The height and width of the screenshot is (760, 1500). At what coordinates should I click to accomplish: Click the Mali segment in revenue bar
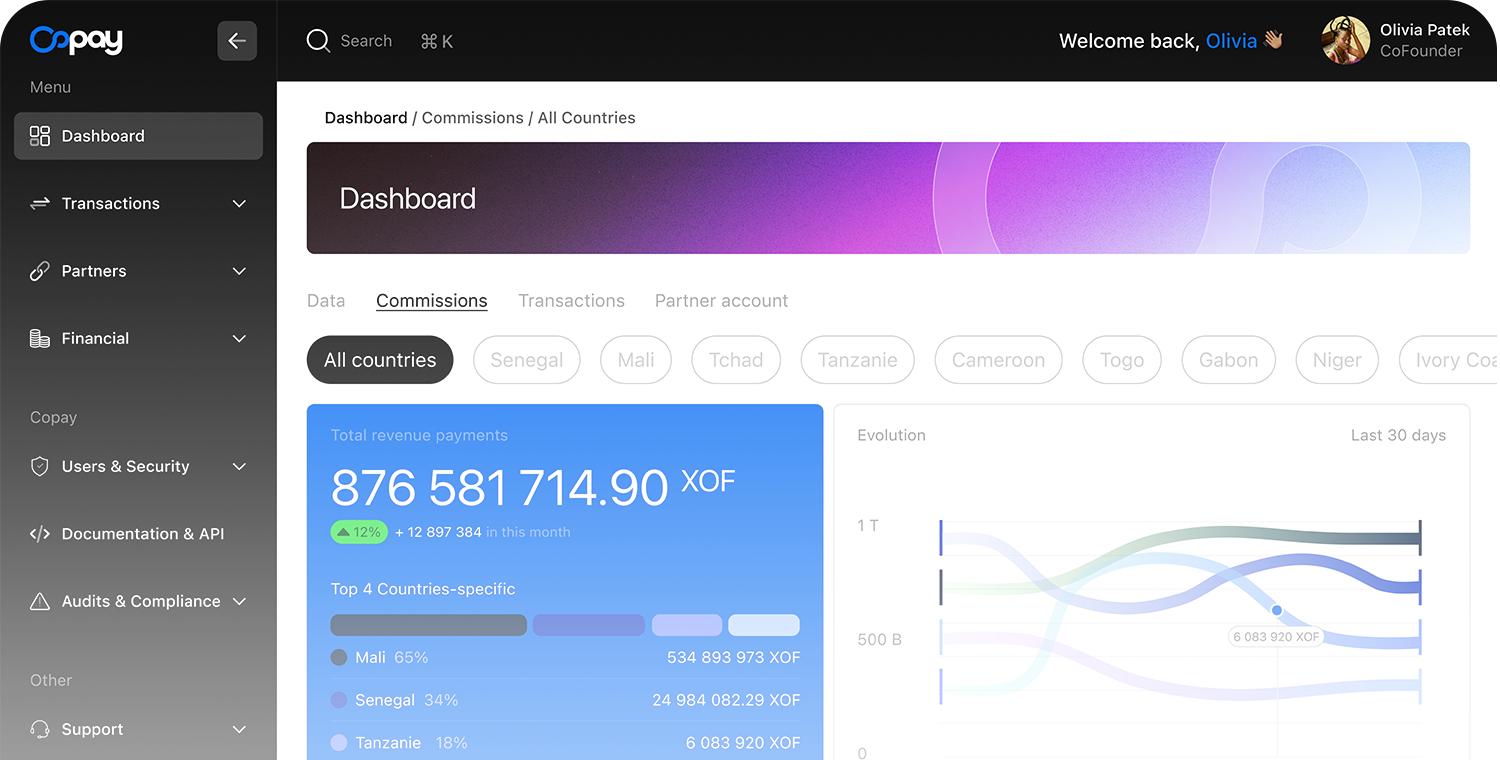point(428,625)
